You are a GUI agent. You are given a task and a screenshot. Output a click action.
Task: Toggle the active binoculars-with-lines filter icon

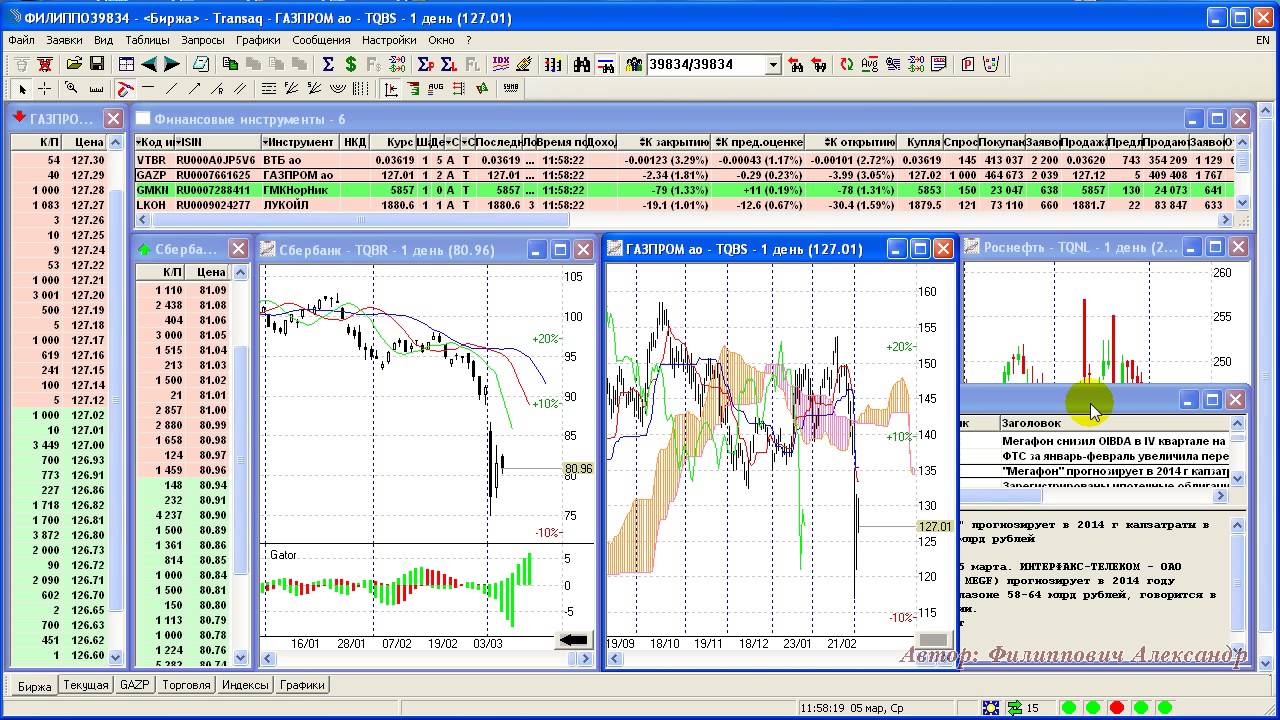(605, 64)
